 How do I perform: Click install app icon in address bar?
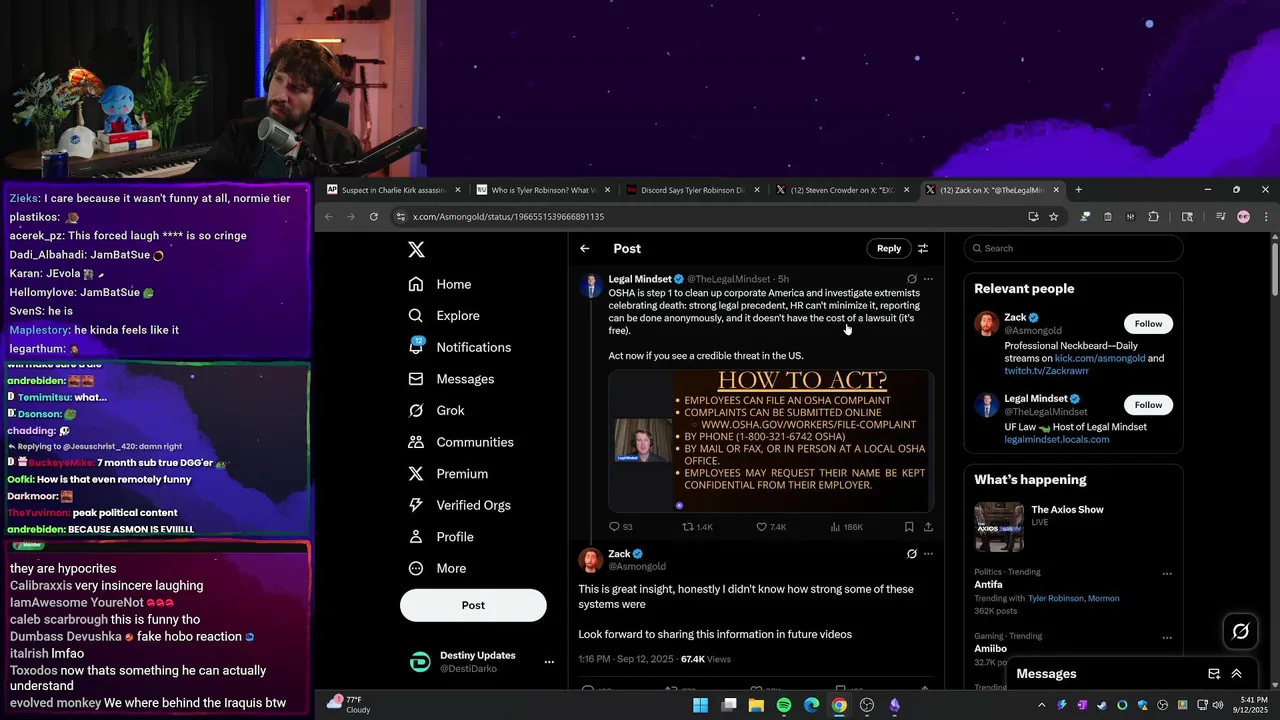click(1033, 216)
